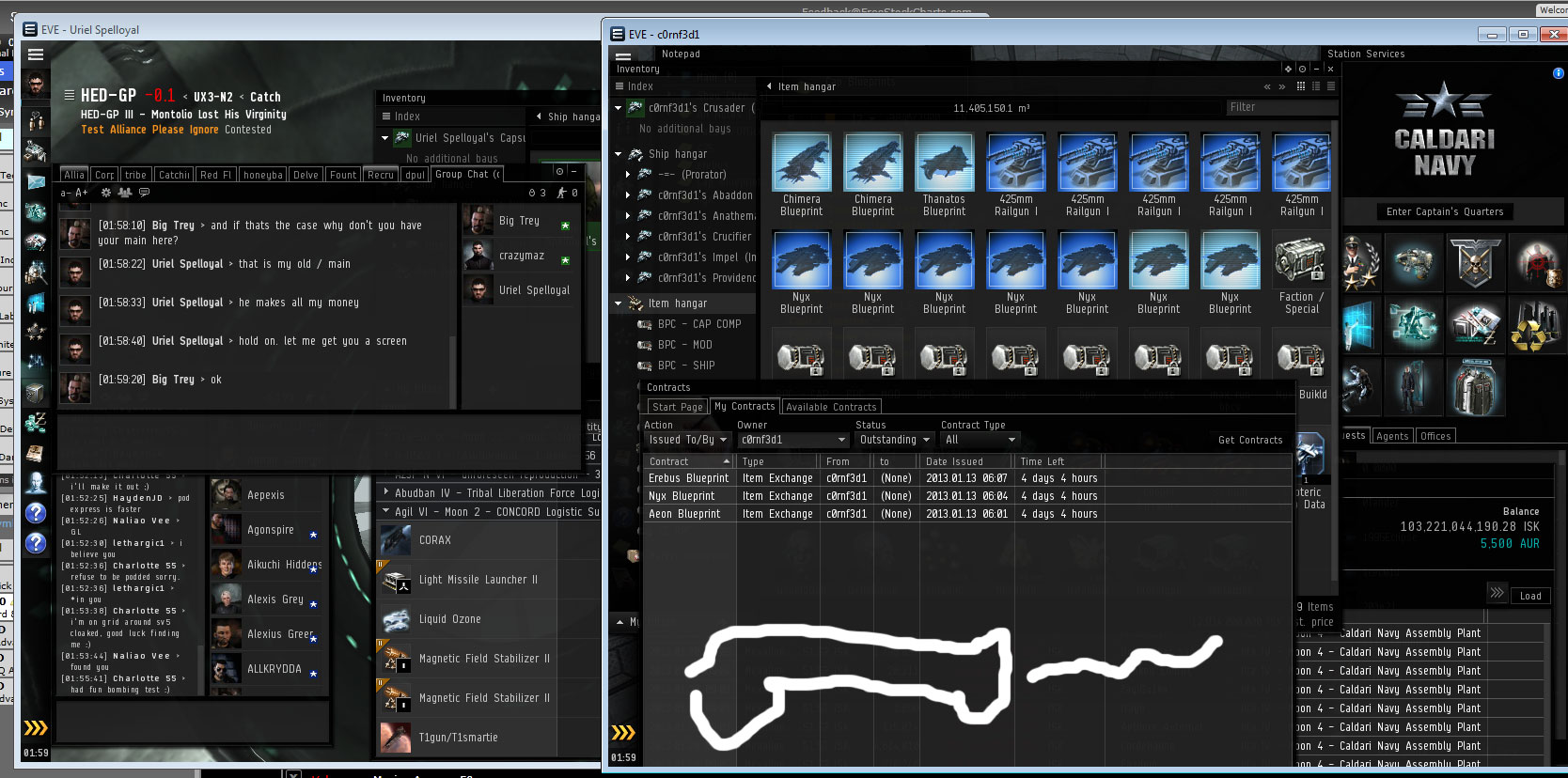Collapse Agil VI Moon 2 station group
The image size is (1568, 778).
[386, 512]
